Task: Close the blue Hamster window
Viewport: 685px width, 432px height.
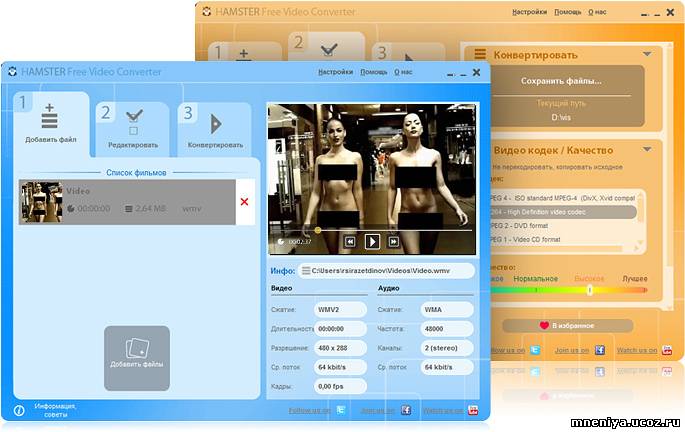Action: click(x=477, y=72)
